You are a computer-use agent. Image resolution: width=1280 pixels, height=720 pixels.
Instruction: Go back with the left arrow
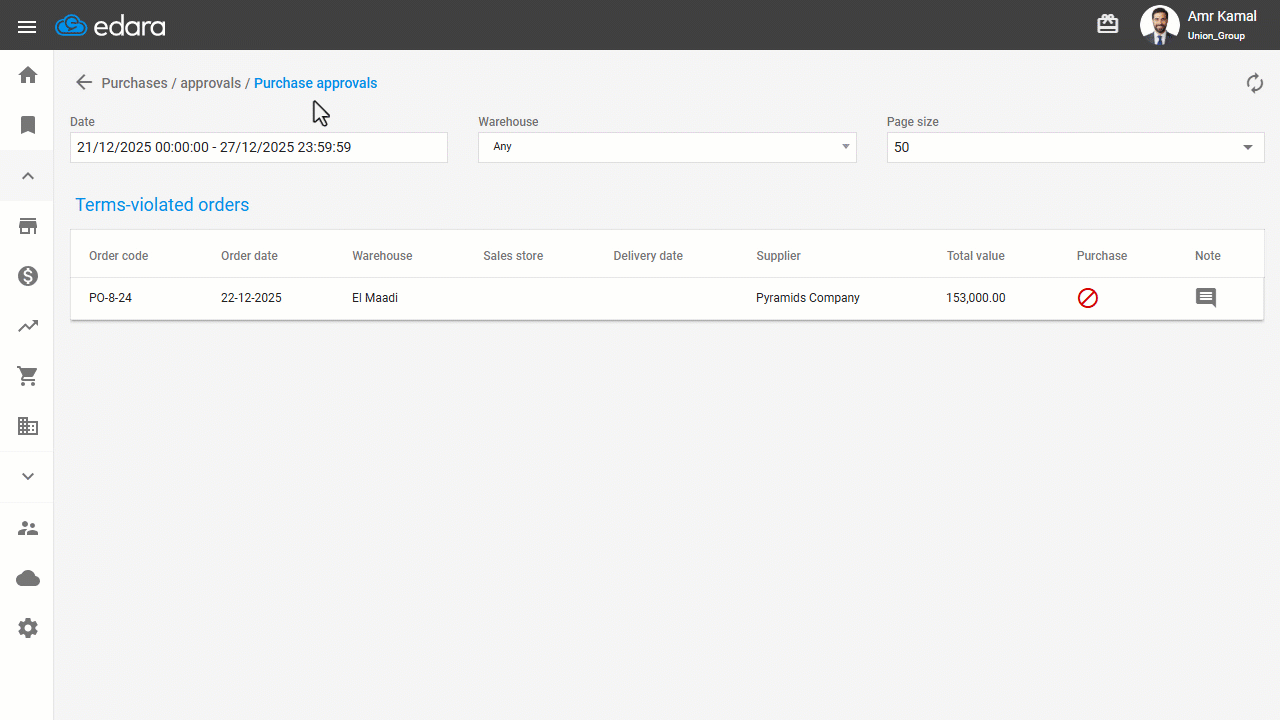(84, 83)
